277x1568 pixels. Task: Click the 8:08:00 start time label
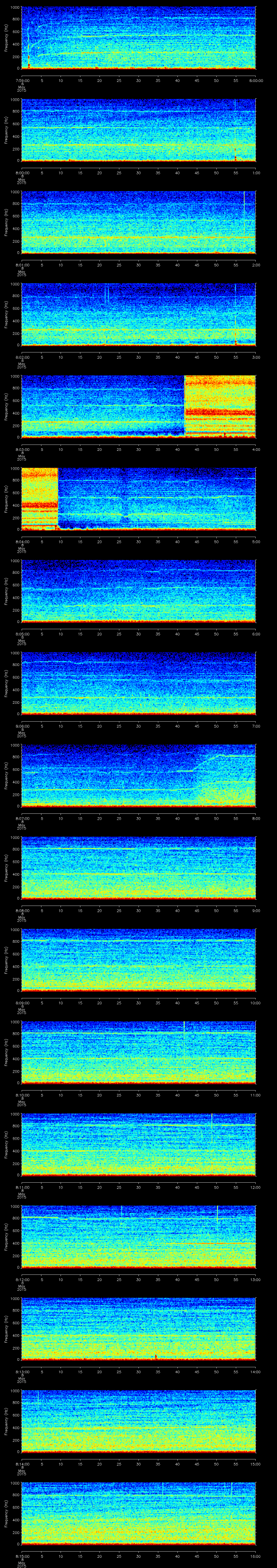pos(22,910)
